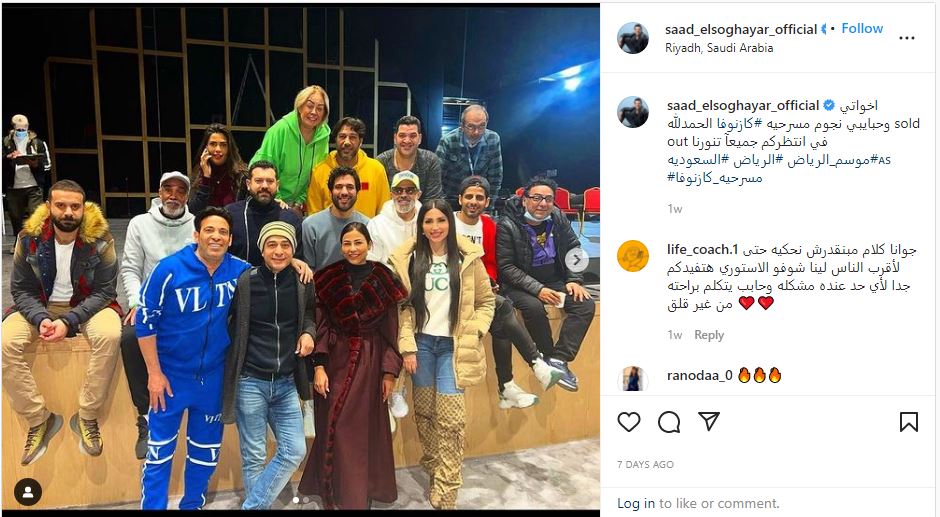Screen dimensions: 940x517
Task: Visit the life_coach.1 profile username
Action: pos(702,250)
